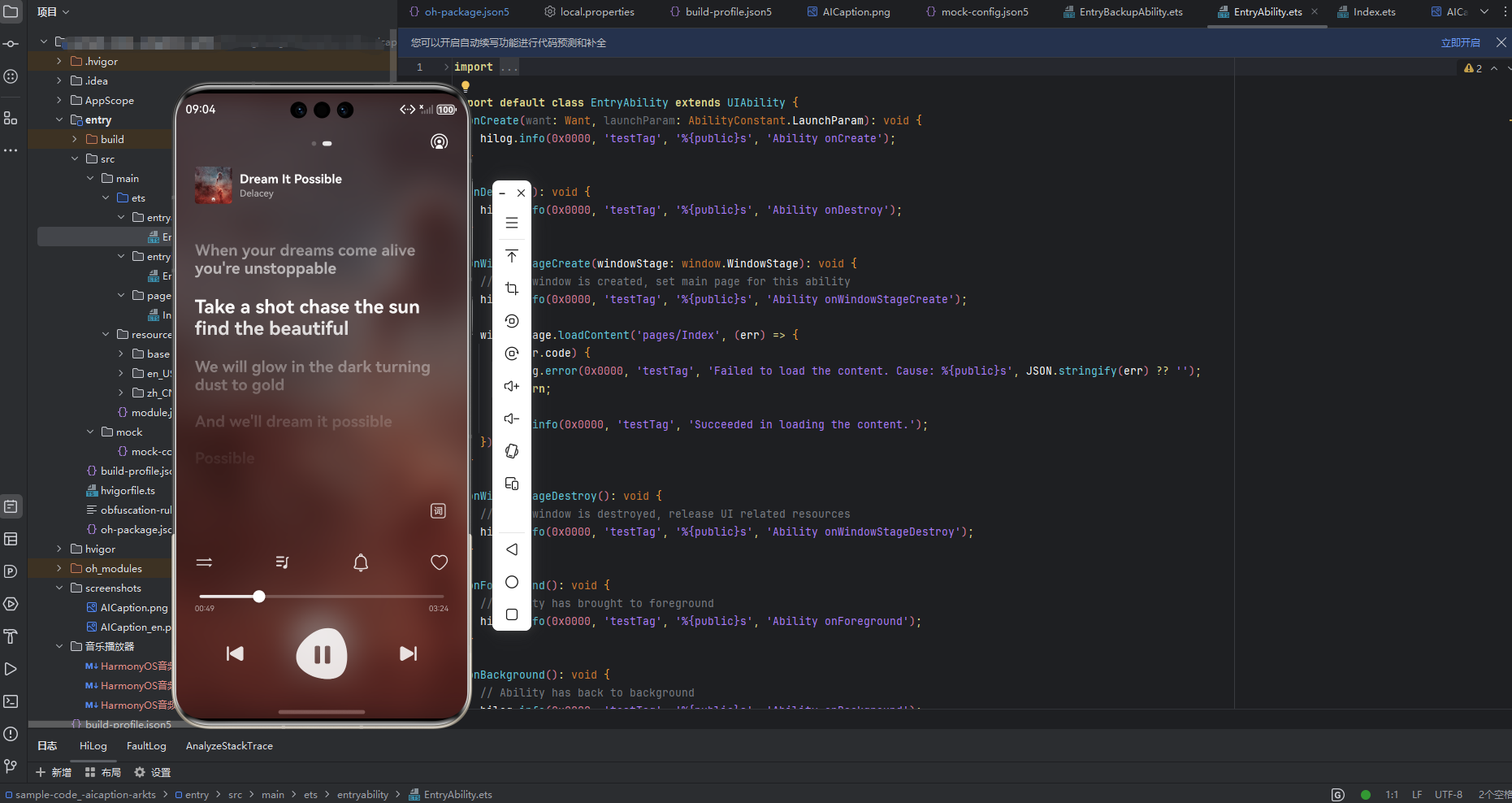Image resolution: width=1512 pixels, height=803 pixels.
Task: Open the playlist queue icon in player
Action: pyautogui.click(x=282, y=562)
